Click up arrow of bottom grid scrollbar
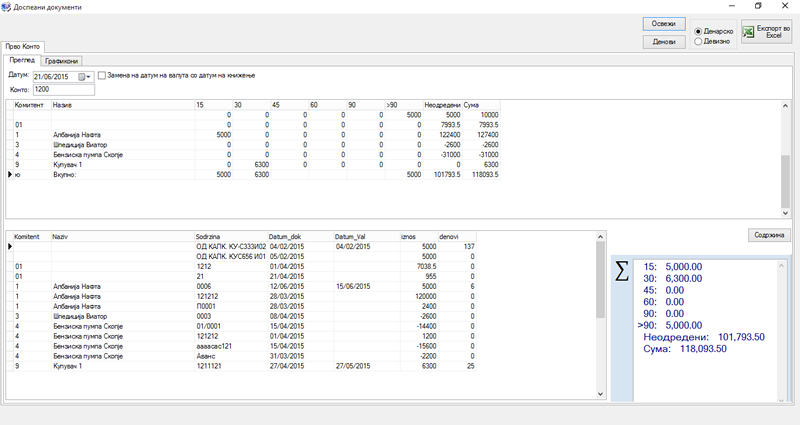 point(600,237)
